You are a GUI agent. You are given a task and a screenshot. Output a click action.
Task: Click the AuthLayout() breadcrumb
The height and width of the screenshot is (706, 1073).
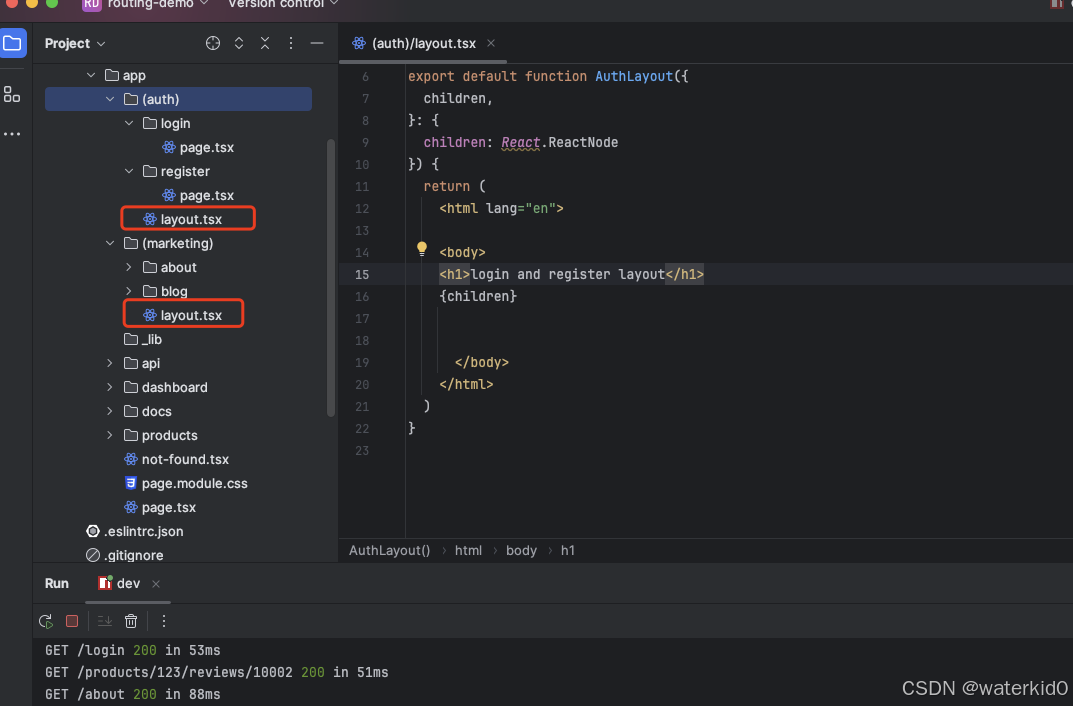(389, 550)
